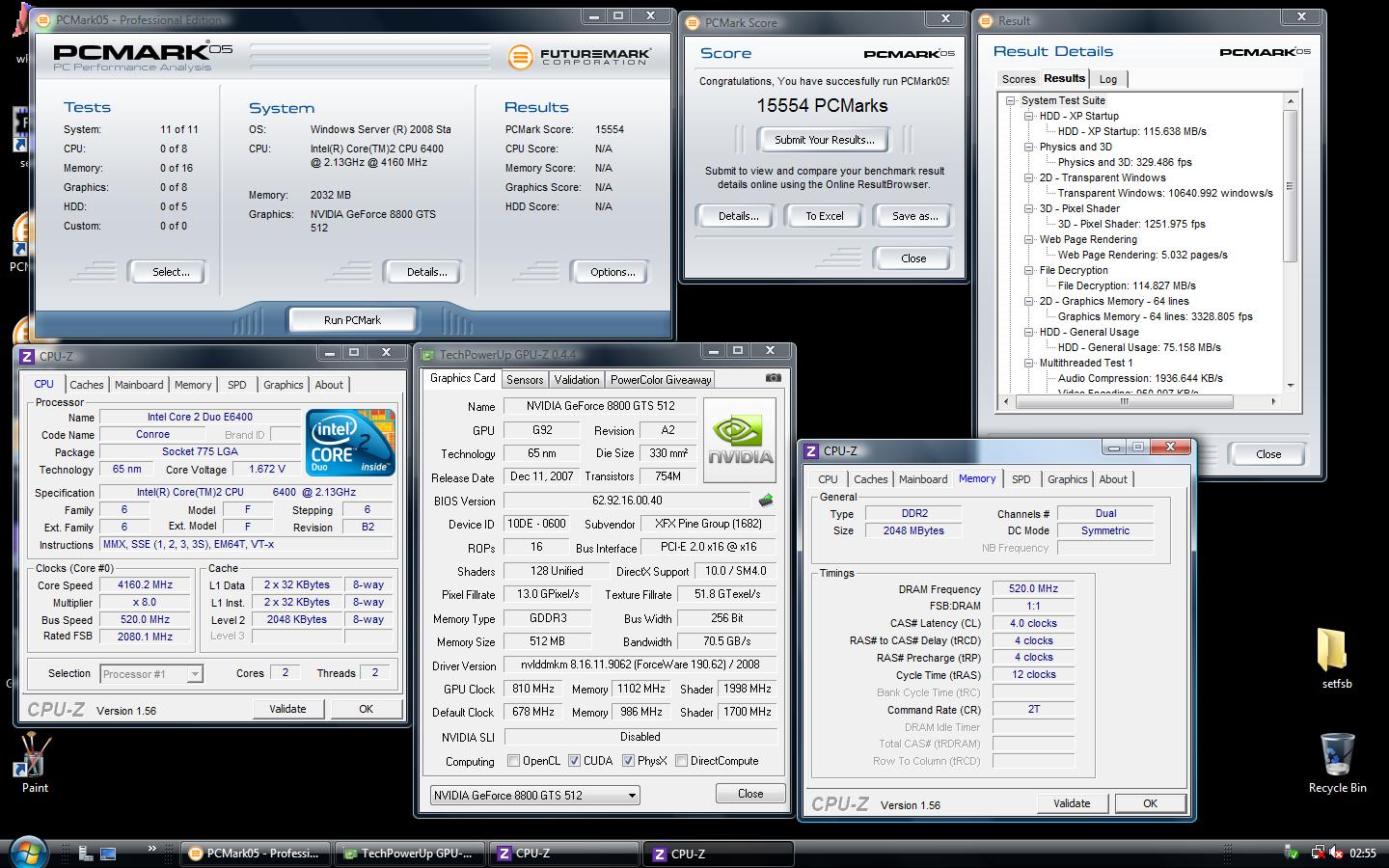Collapse the Physics and 3D node
This screenshot has width=1389, height=868.
[x=1029, y=147]
